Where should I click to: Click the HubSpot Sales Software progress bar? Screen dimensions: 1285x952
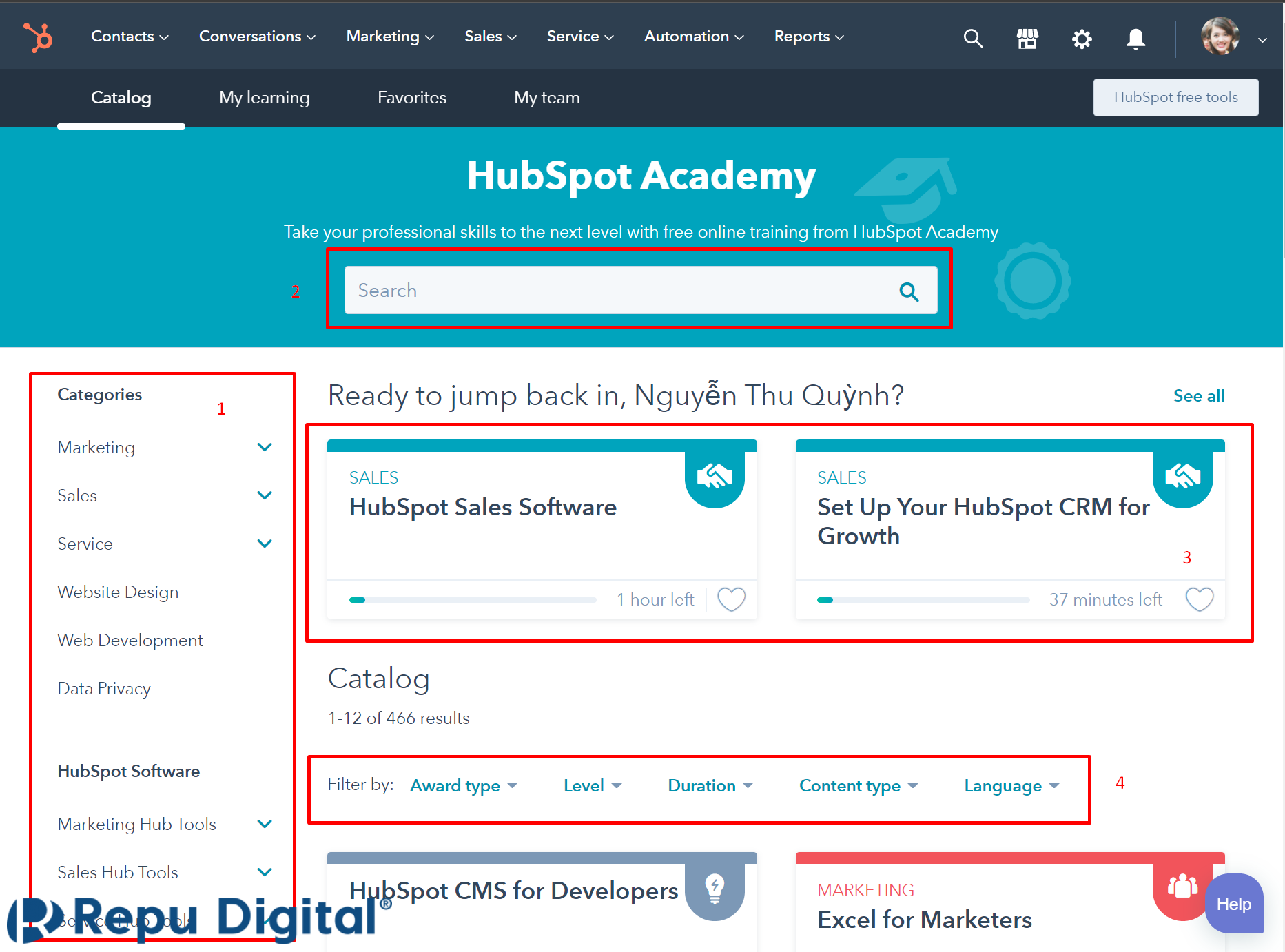473,600
